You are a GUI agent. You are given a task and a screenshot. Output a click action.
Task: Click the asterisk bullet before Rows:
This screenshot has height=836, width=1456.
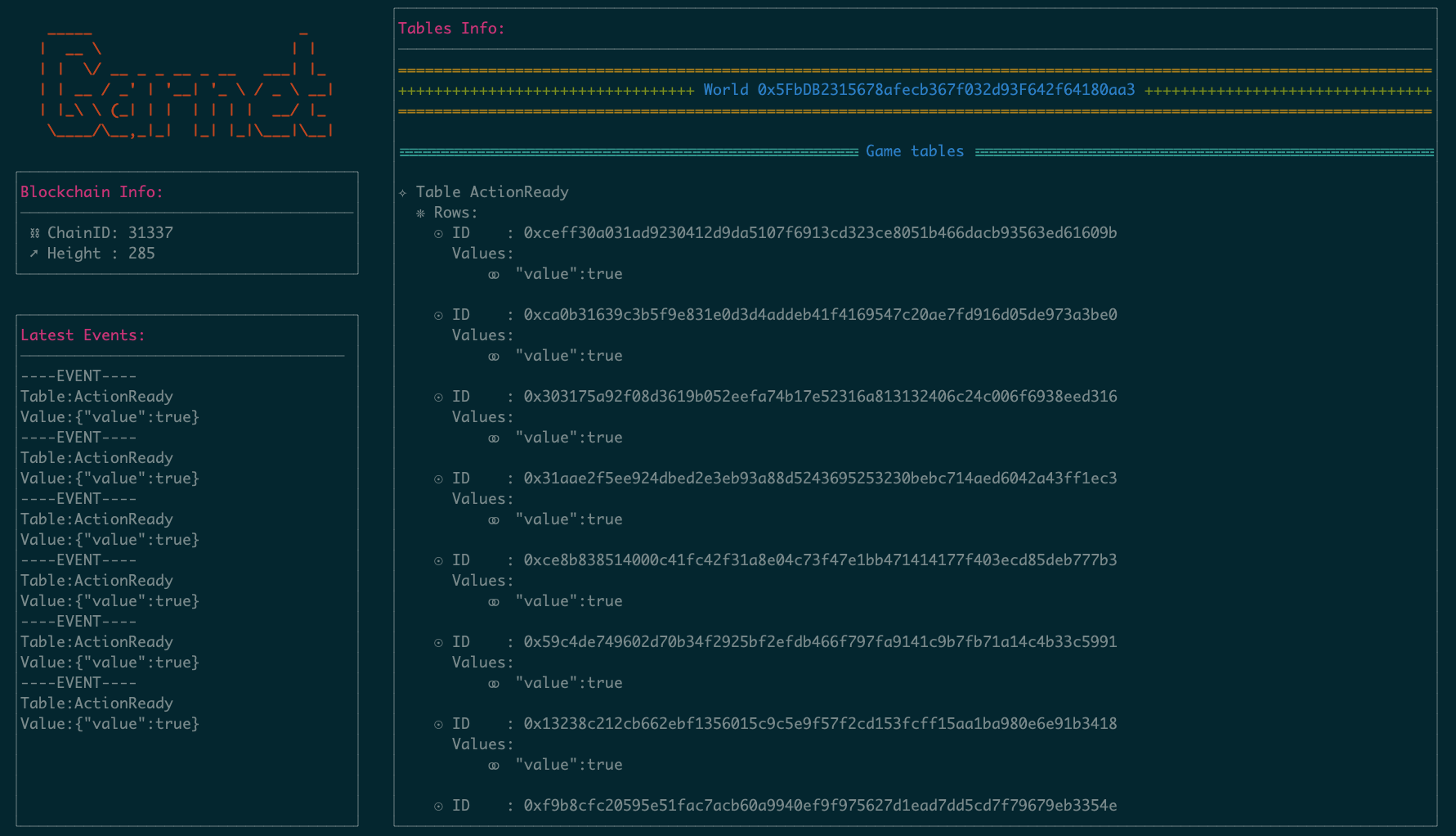pyautogui.click(x=420, y=213)
